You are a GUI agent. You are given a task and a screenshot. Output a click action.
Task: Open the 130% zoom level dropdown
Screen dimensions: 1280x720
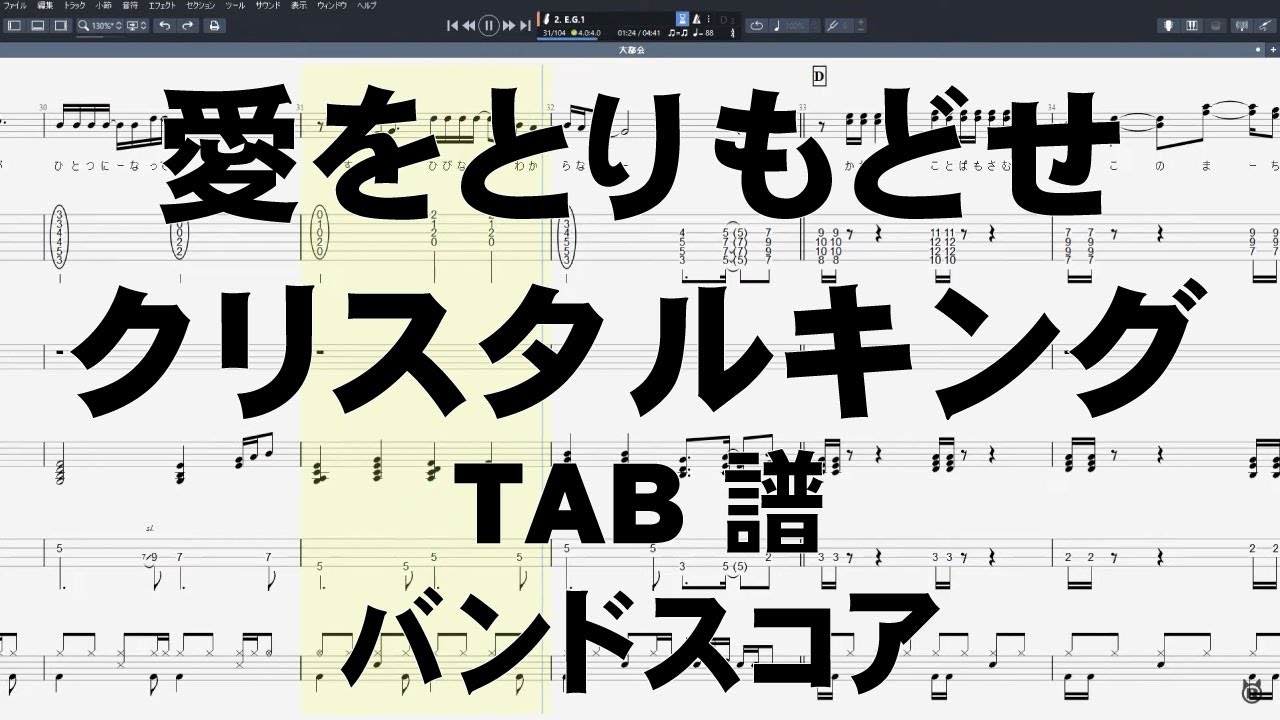click(x=99, y=26)
